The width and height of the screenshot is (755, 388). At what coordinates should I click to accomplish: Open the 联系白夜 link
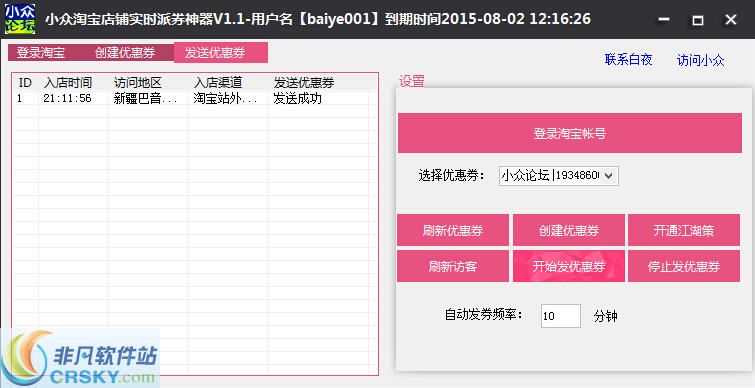(628, 59)
